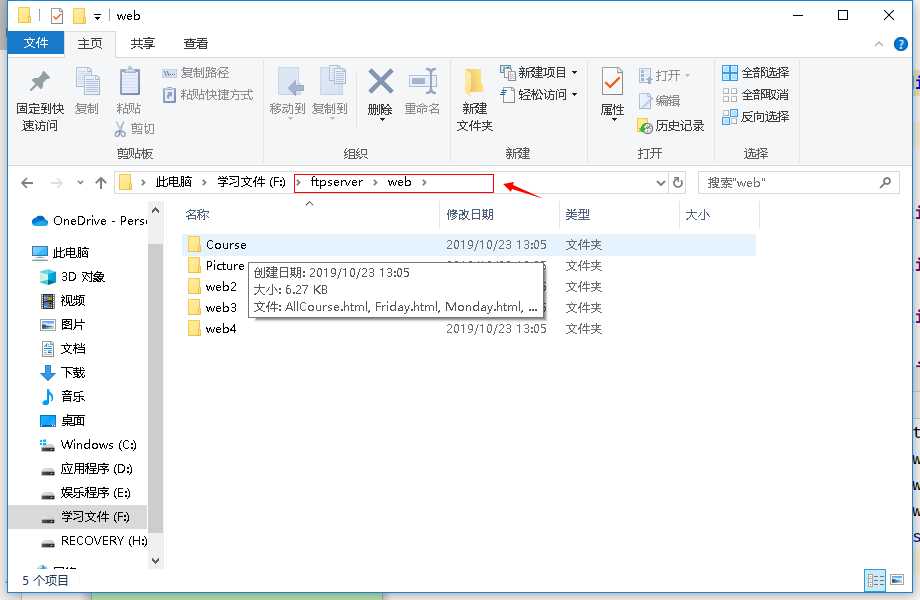Switch to View (查看) tab
This screenshot has height=600, width=920.
[195, 43]
